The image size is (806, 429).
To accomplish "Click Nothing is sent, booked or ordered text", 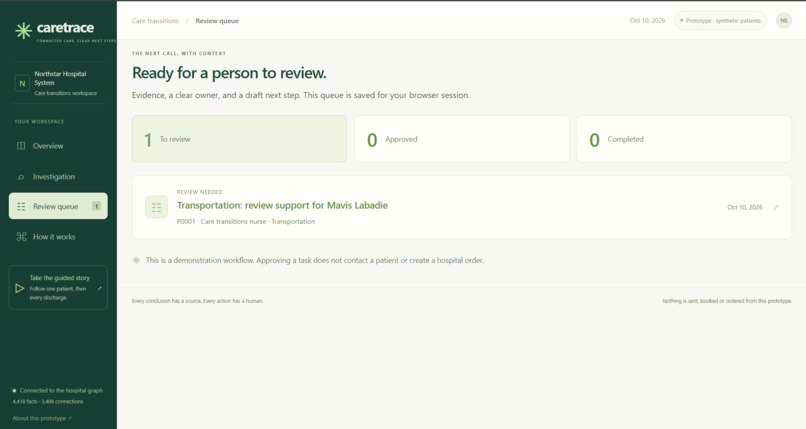I will [727, 301].
